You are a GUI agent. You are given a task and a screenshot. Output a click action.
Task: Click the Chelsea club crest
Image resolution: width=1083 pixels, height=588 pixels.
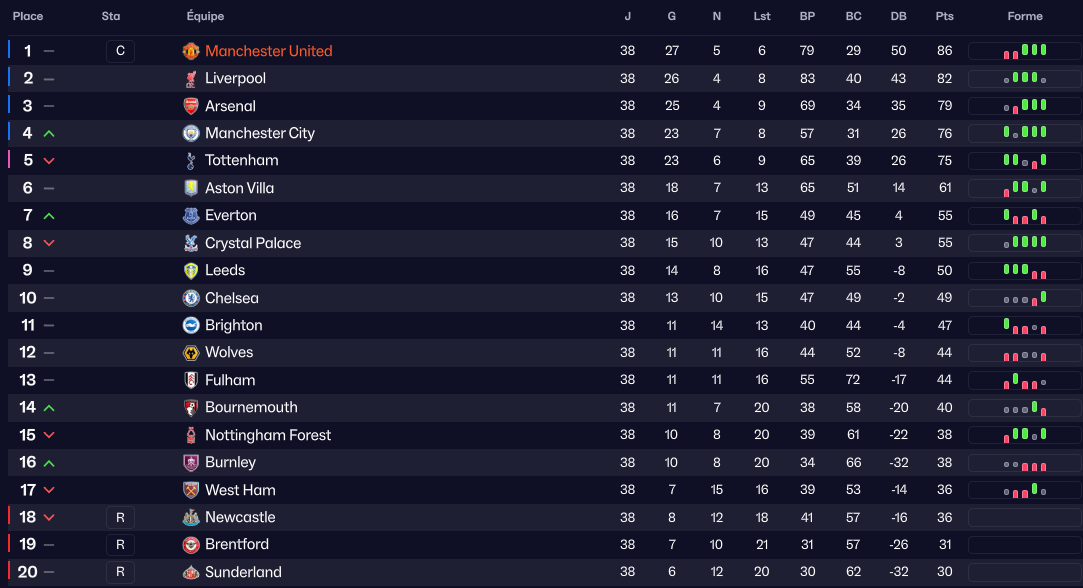click(191, 298)
